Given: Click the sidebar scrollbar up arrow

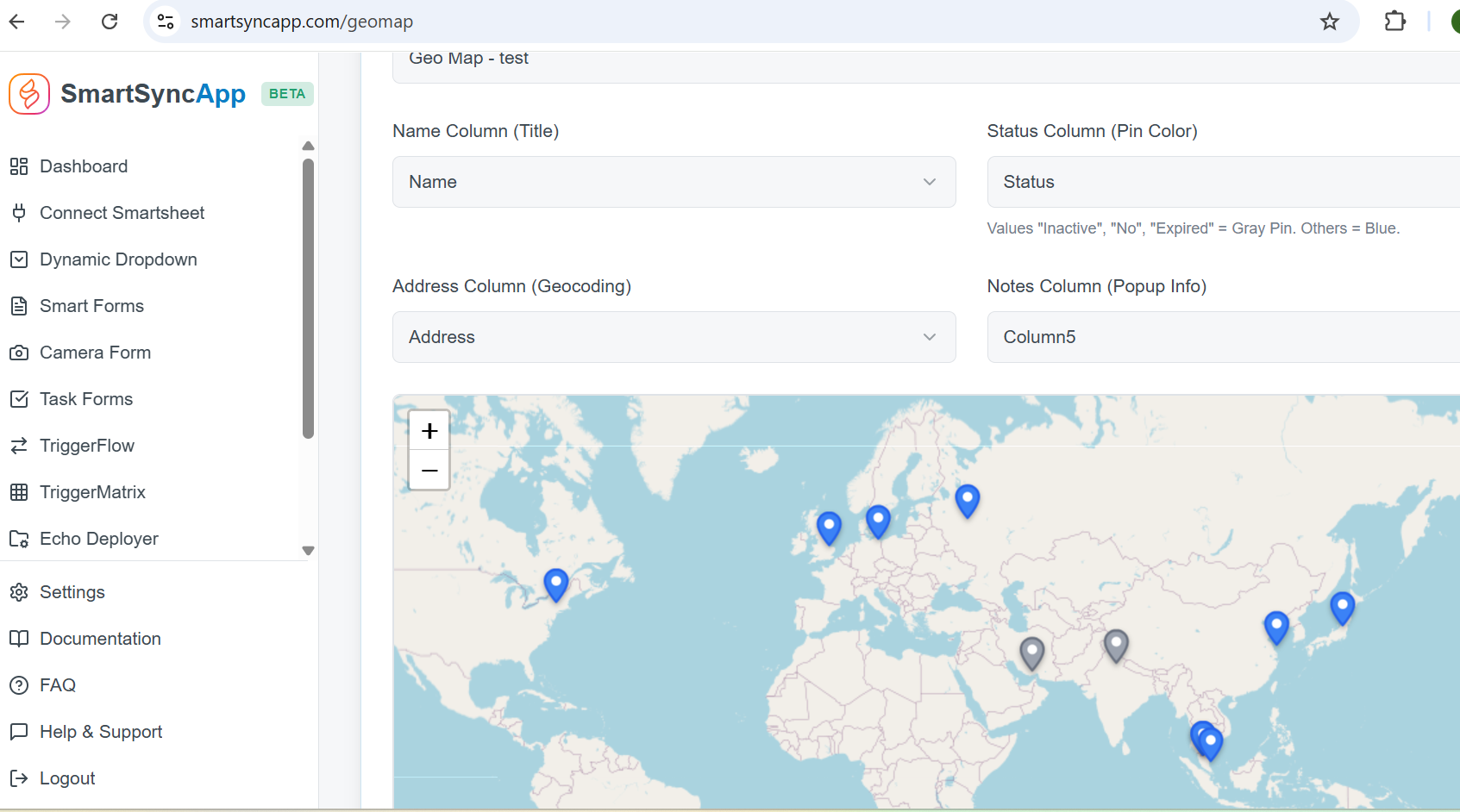Looking at the screenshot, I should click(x=308, y=146).
